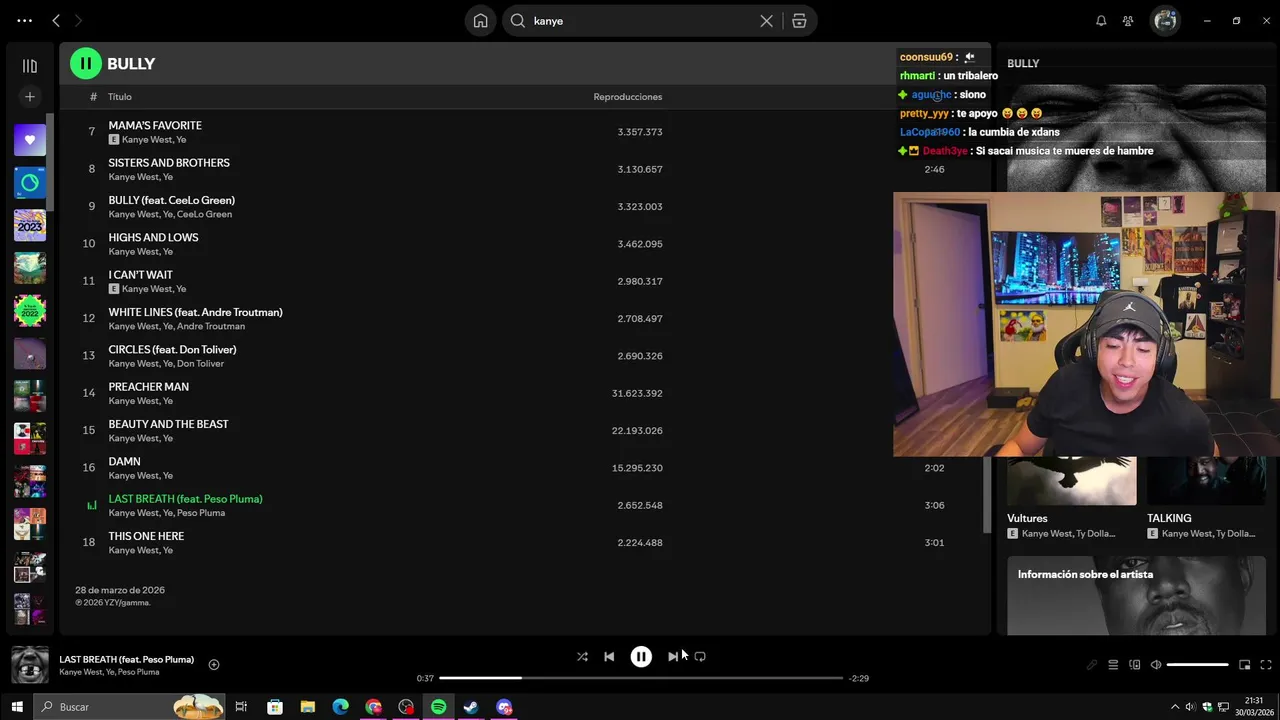Toggle the lyrics microphone icon
The image size is (1280, 720).
[1092, 665]
